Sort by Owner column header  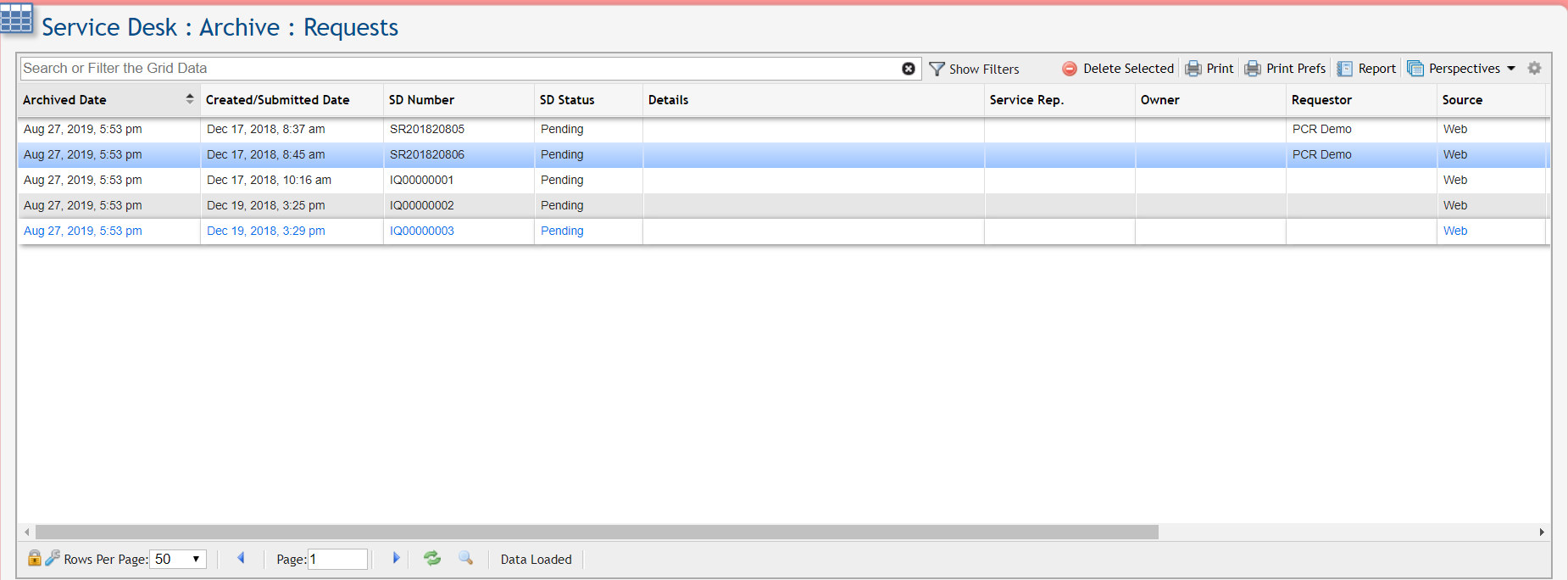coord(1210,100)
